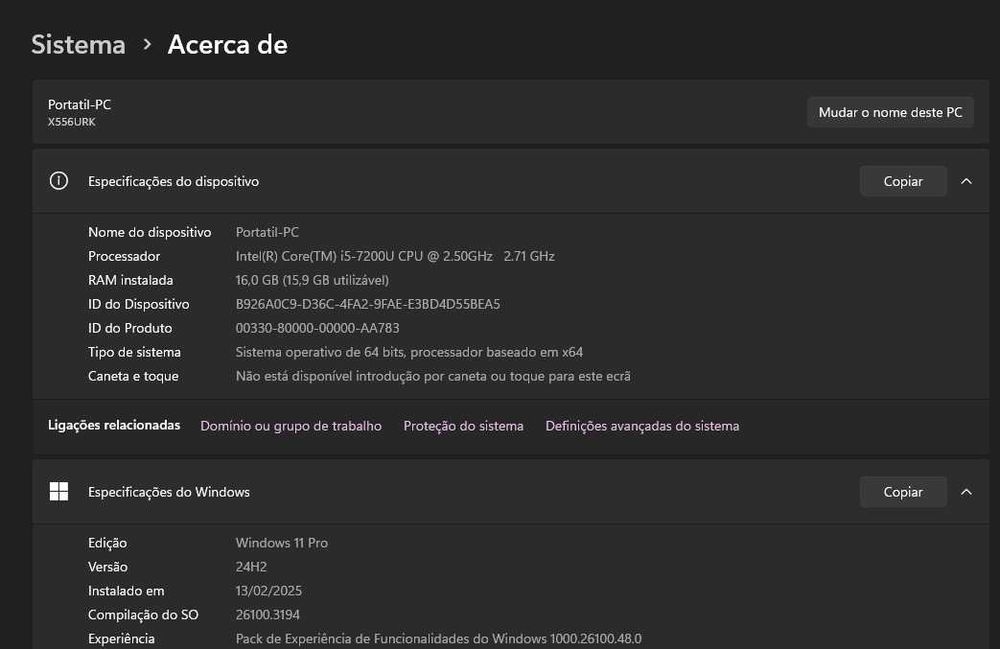
Task: Click the ID do Dispositivo label
Action: [x=139, y=304]
